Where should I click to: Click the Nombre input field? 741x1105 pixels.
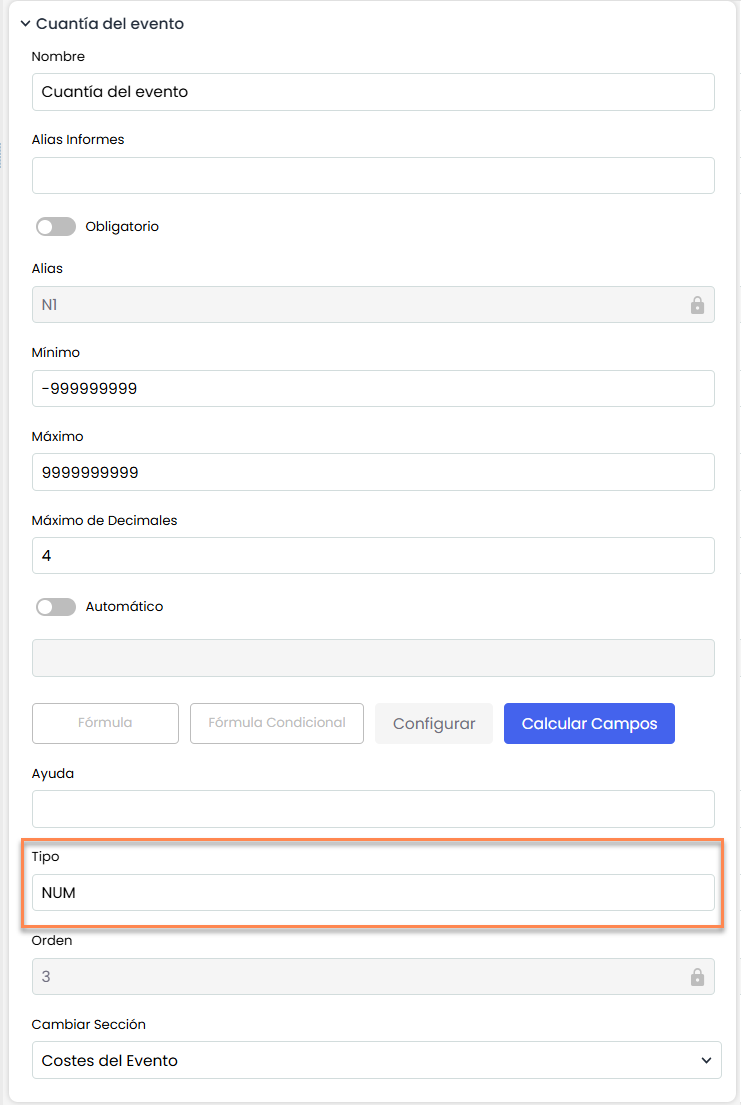tap(373, 92)
